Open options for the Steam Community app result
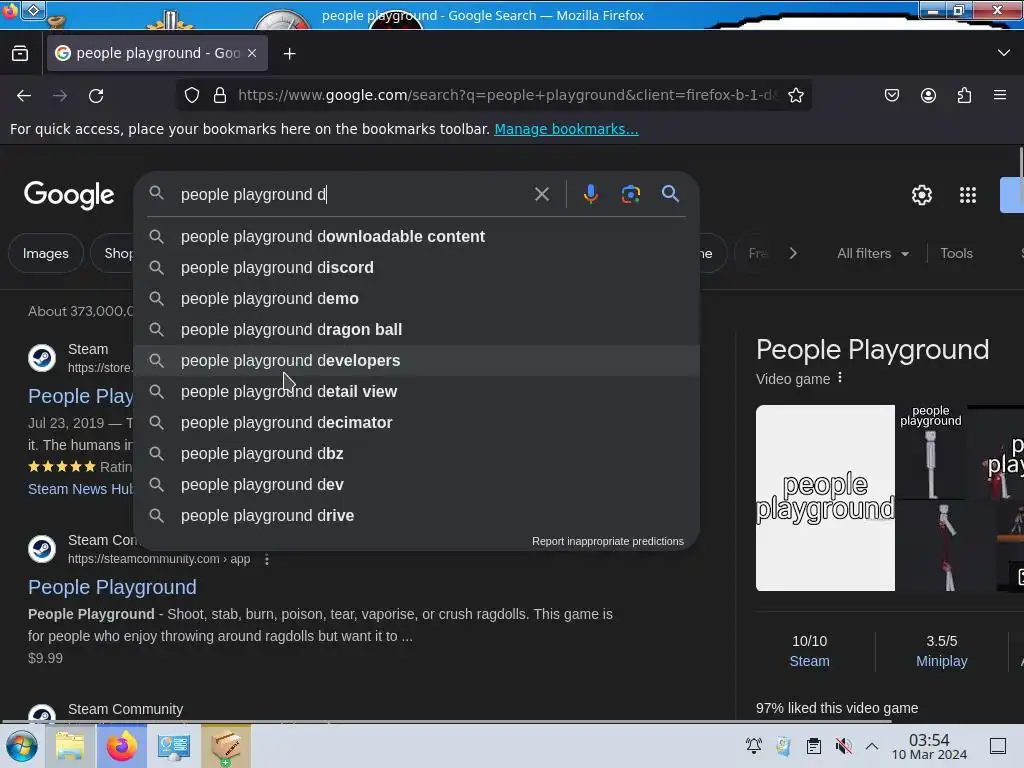Viewport: 1024px width, 768px height. point(266,559)
